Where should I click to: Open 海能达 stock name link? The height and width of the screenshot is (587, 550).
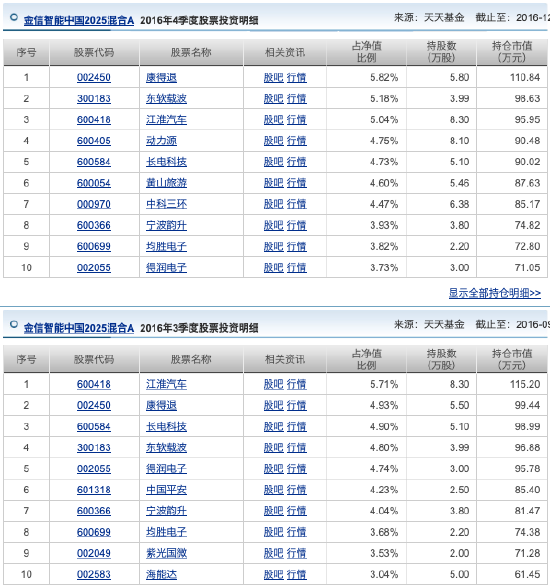[161, 575]
